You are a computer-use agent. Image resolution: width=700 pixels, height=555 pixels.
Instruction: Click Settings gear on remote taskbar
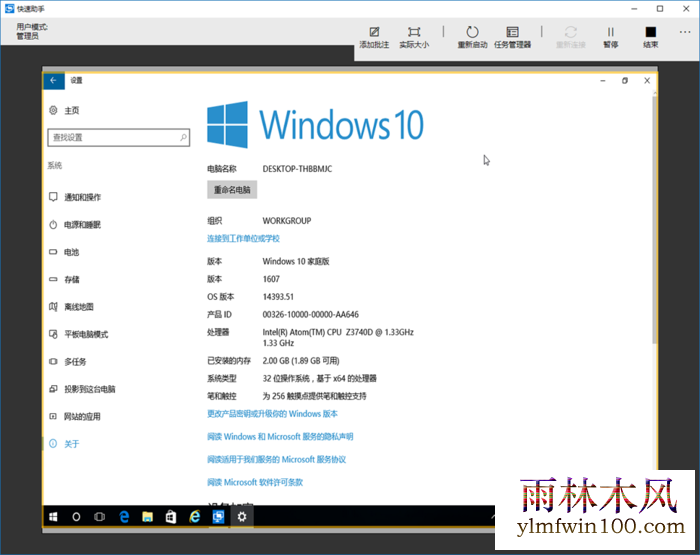click(x=242, y=517)
